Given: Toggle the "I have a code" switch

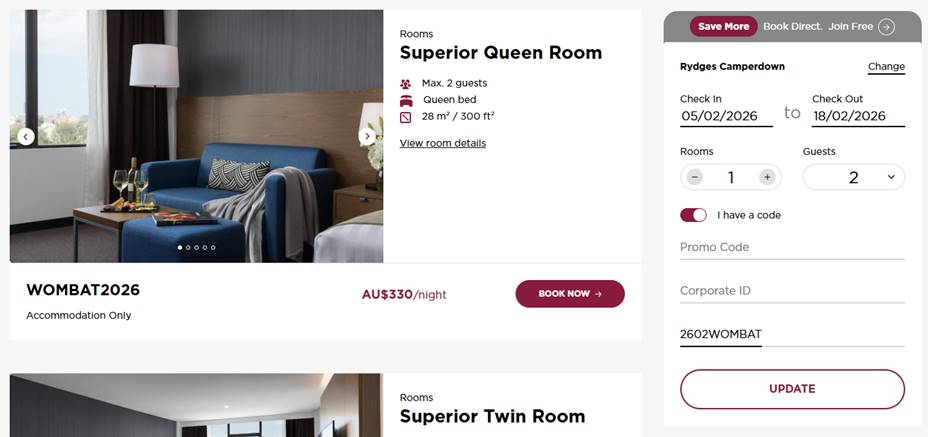Looking at the screenshot, I should pyautogui.click(x=693, y=215).
